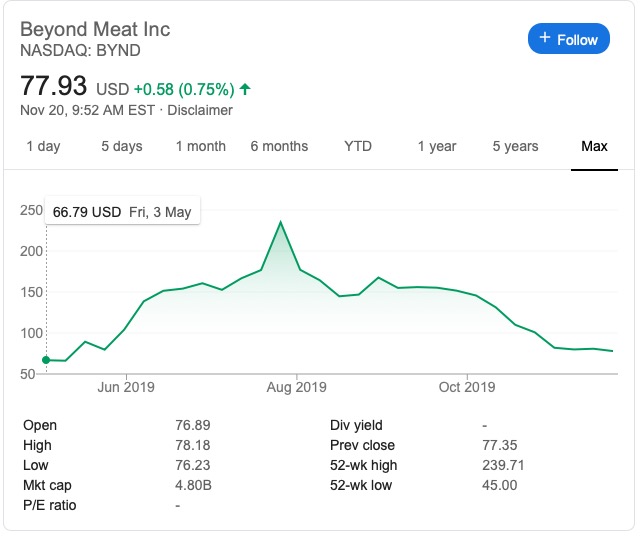
Task: Click the plus icon in Follow button
Action: (x=545, y=39)
